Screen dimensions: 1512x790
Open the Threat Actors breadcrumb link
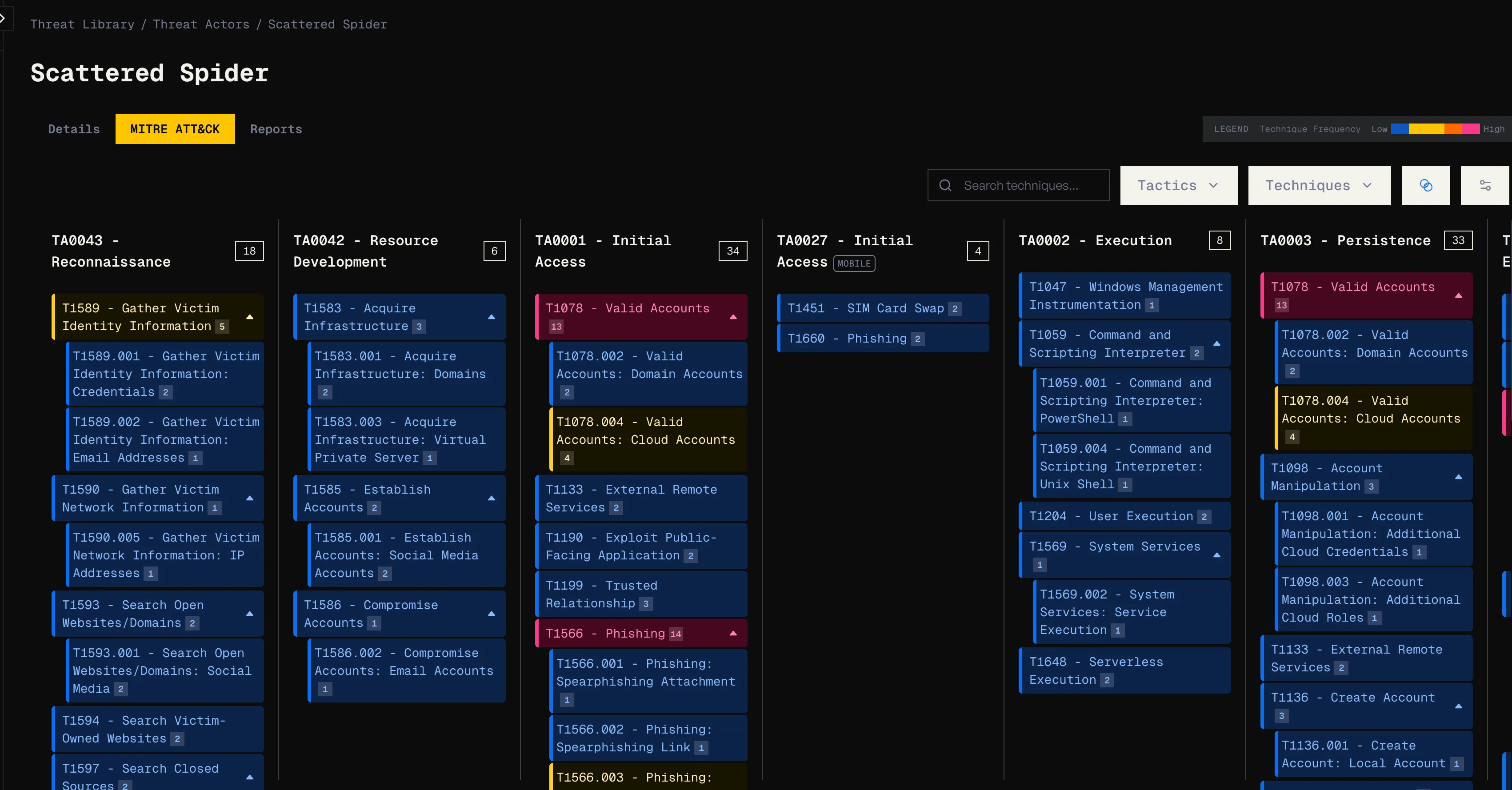click(x=201, y=24)
